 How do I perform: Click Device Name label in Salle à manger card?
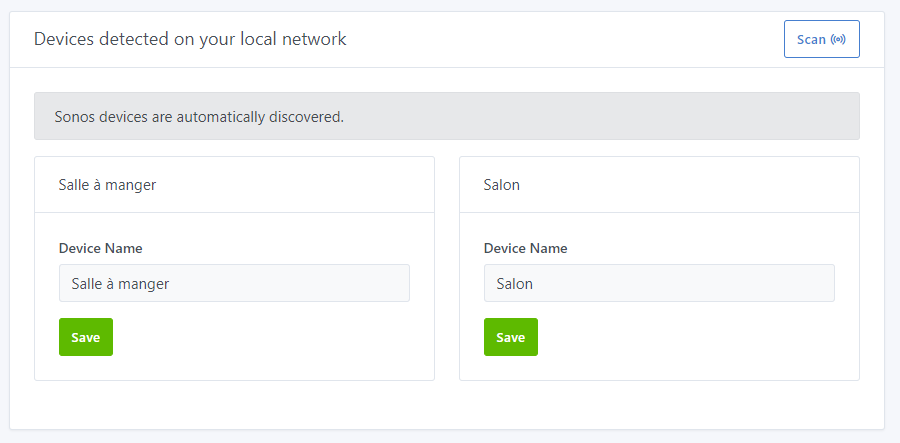[100, 248]
